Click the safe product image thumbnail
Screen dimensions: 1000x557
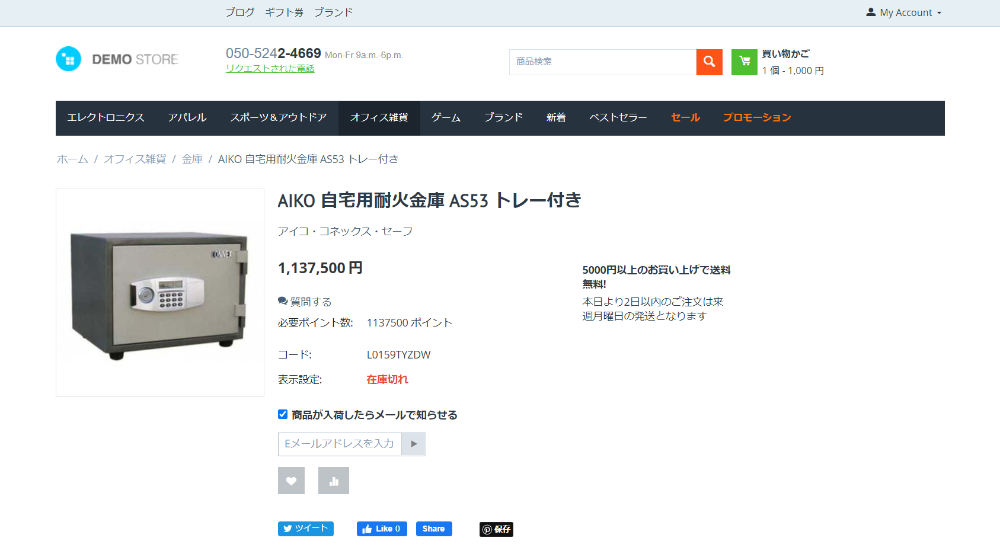[160, 292]
